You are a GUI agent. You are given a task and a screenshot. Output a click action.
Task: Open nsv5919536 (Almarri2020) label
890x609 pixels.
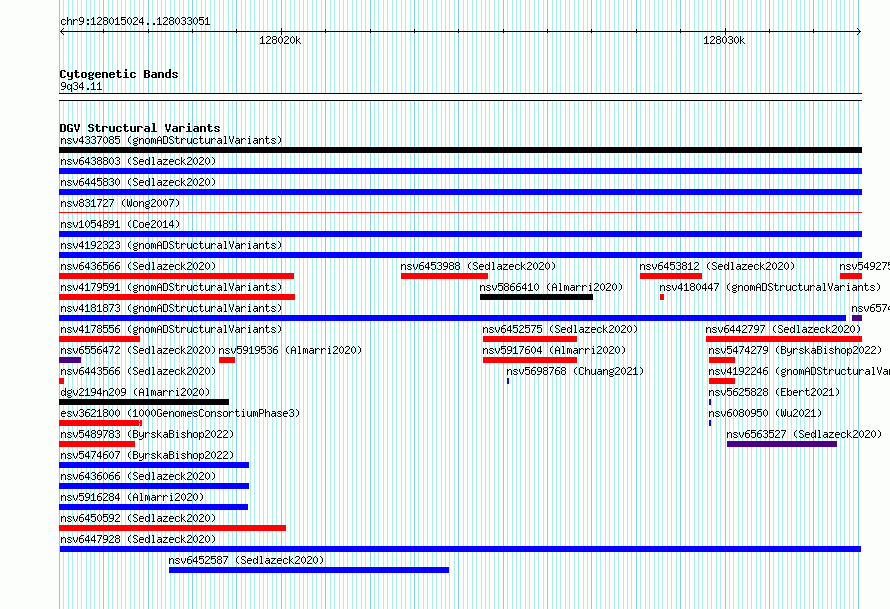[x=290, y=350]
